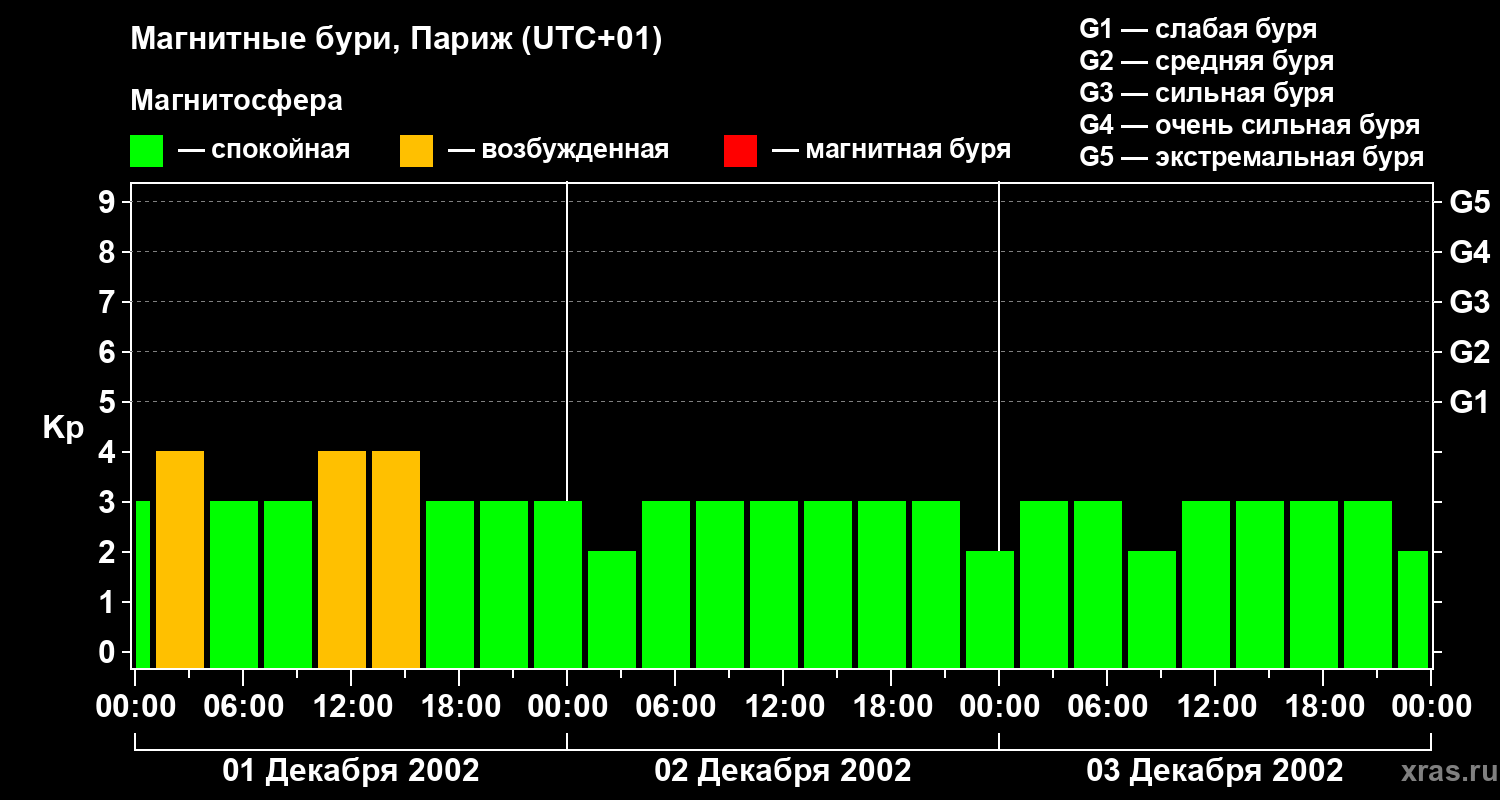The image size is (1500, 800).
Task: Click the 06:00 time label under 03 December
Action: coord(1107,707)
